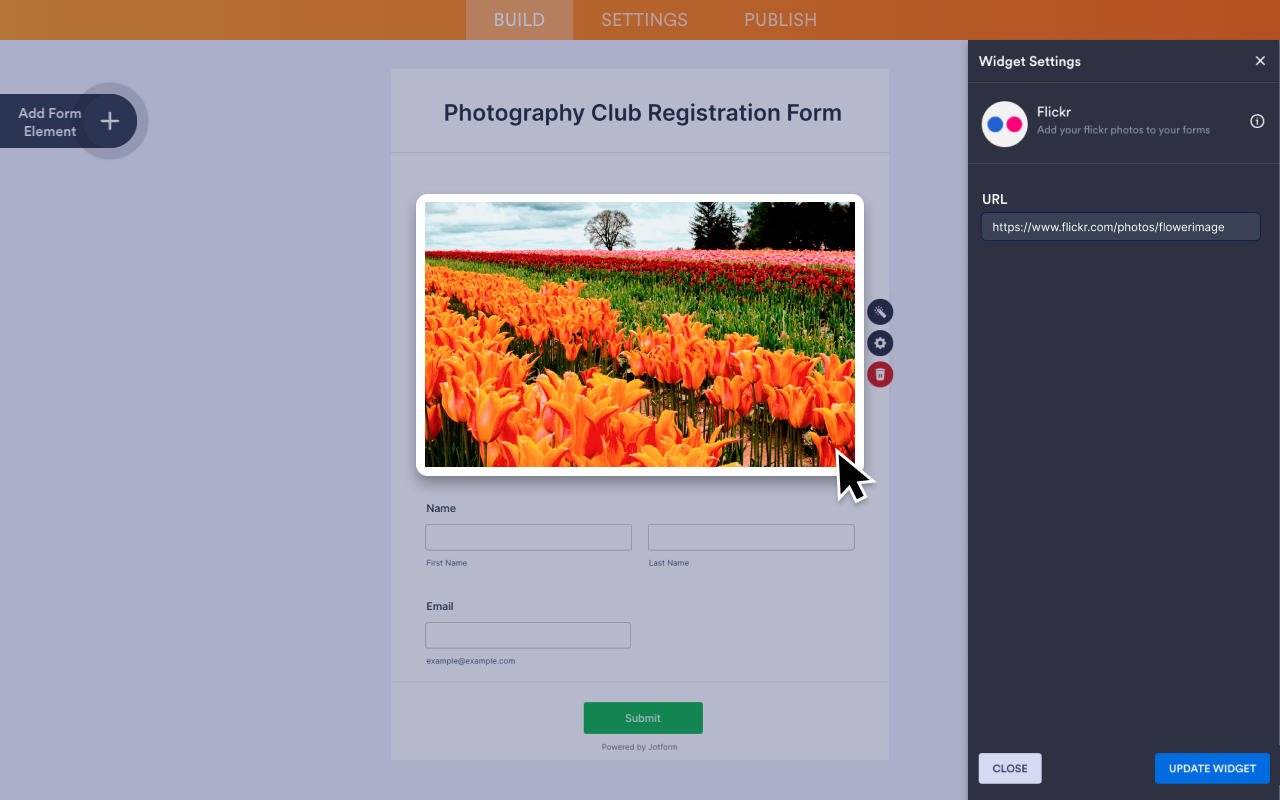
Task: Click the Jotform wand icon above the gear
Action: (879, 311)
